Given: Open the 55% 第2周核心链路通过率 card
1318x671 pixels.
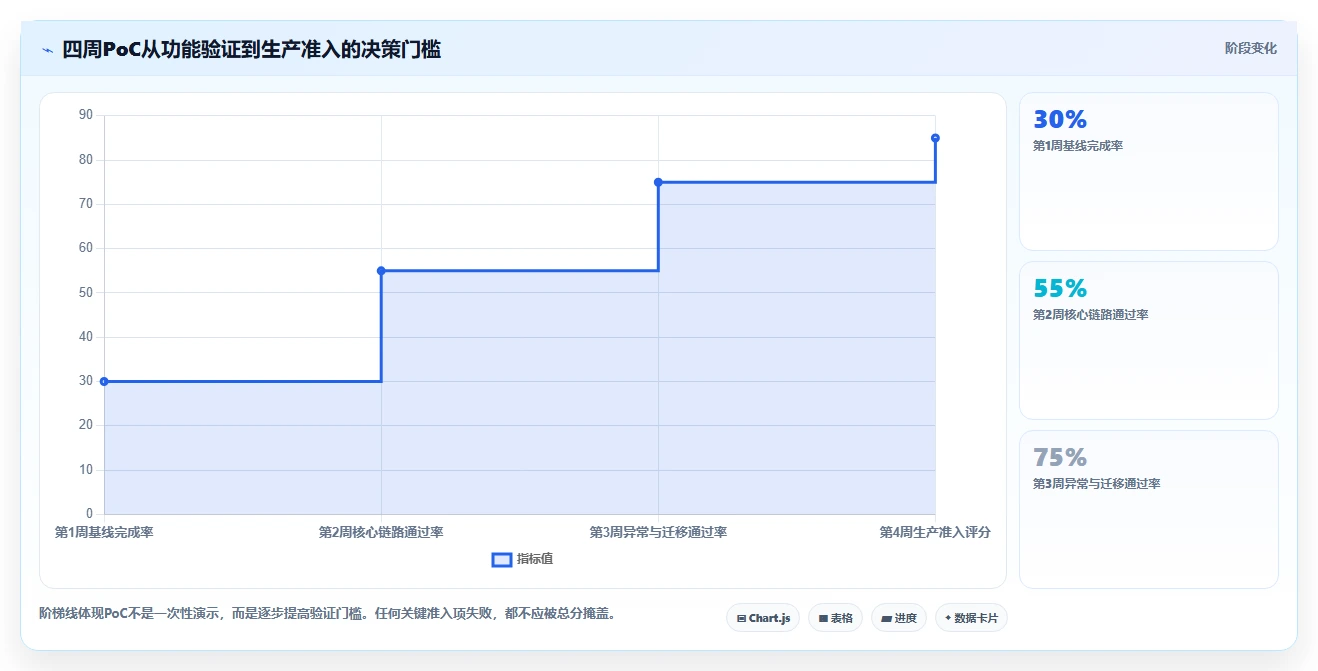Looking at the screenshot, I should click(x=1148, y=340).
